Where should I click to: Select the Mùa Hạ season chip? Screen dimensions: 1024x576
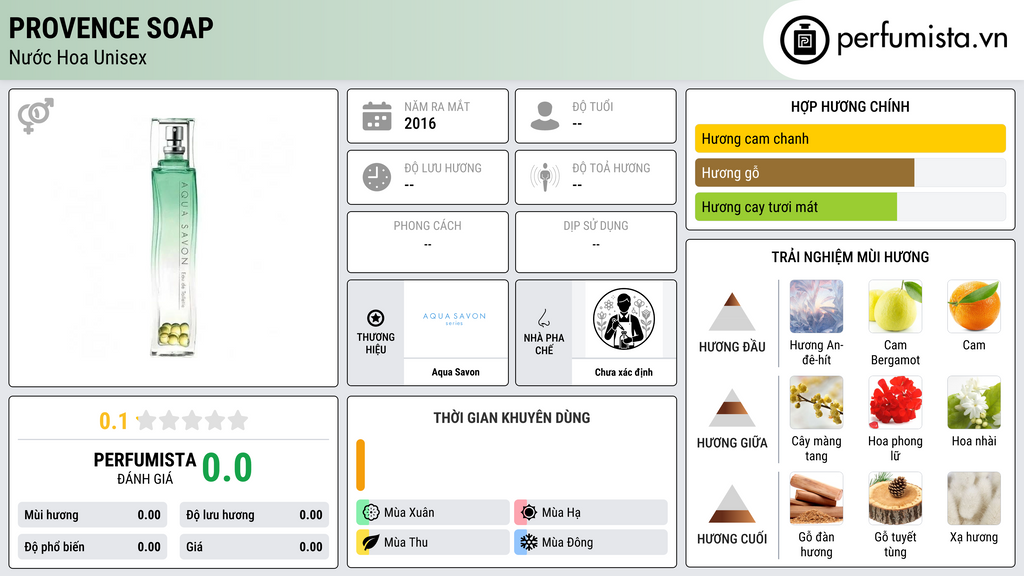[x=591, y=513]
